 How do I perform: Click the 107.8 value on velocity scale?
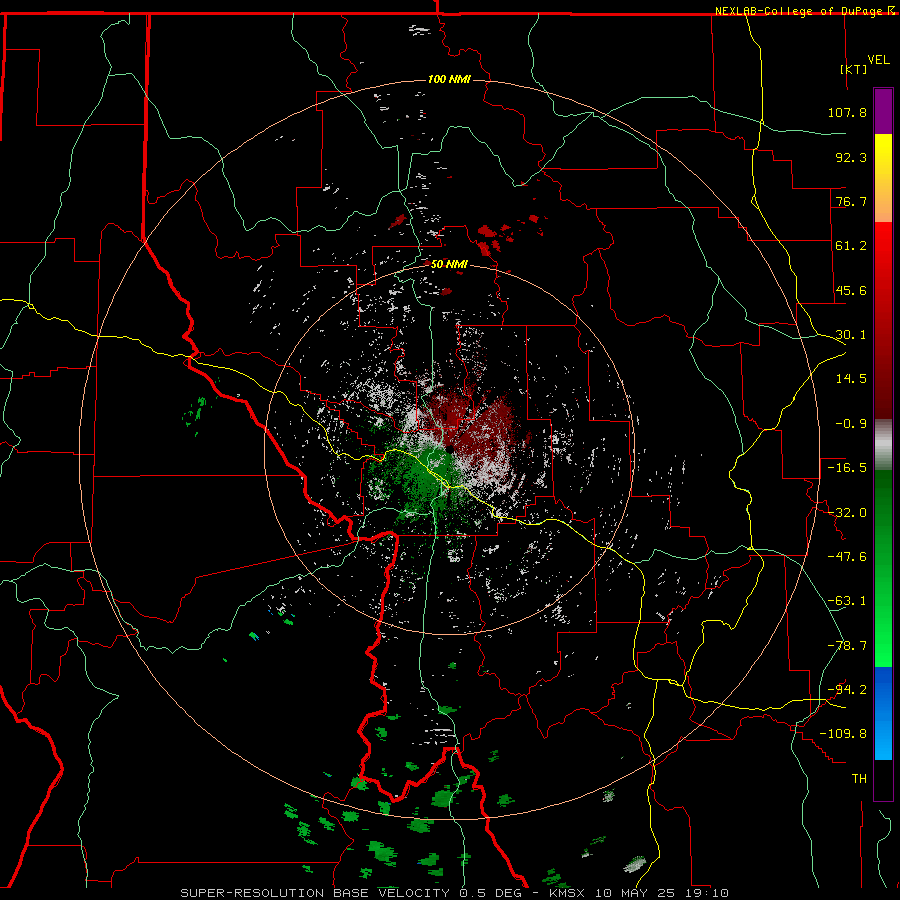tap(847, 112)
